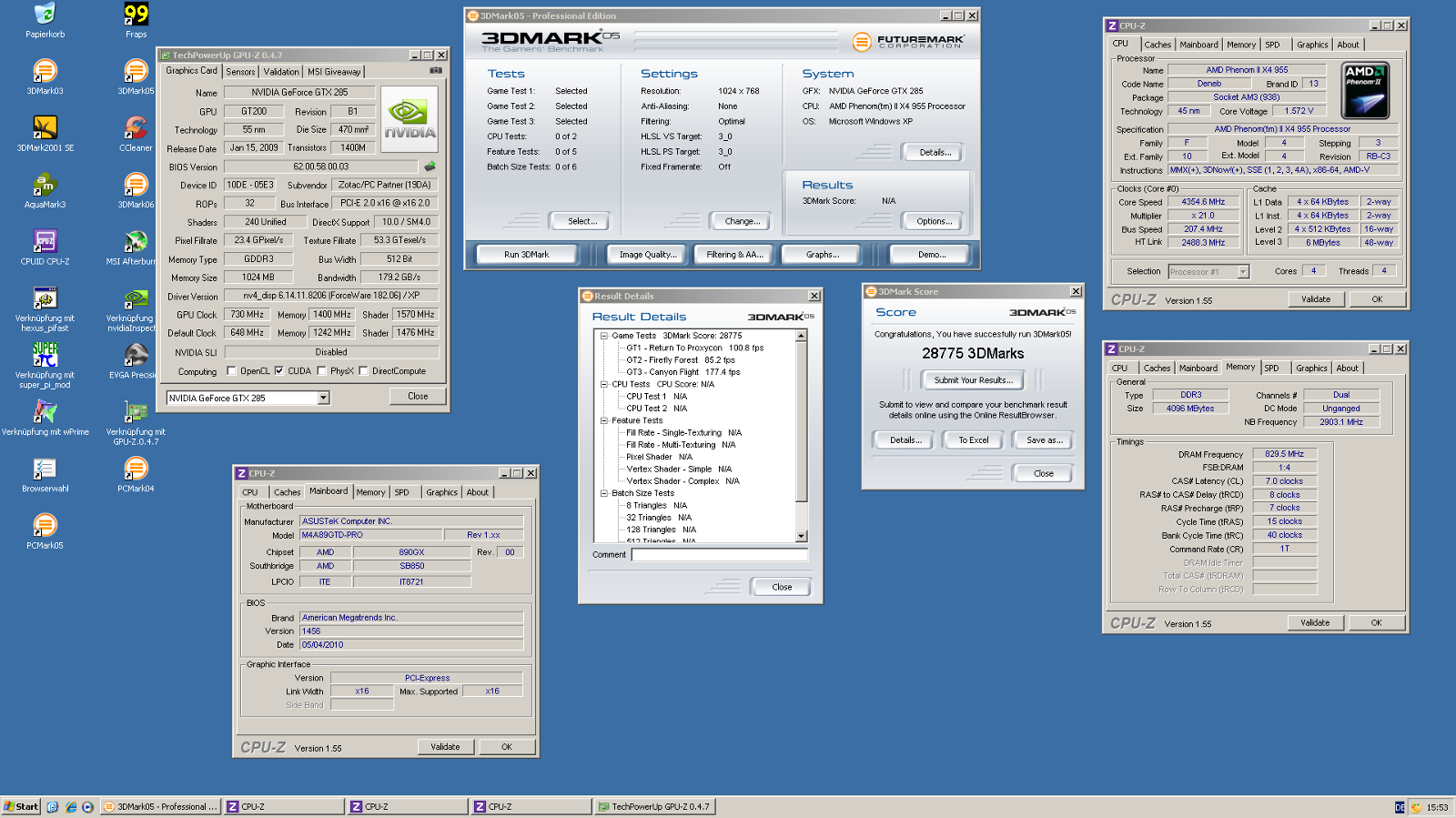Open CPUID CPU-Z desktop shortcut
Screen dimensions: 1456x818
point(45,241)
